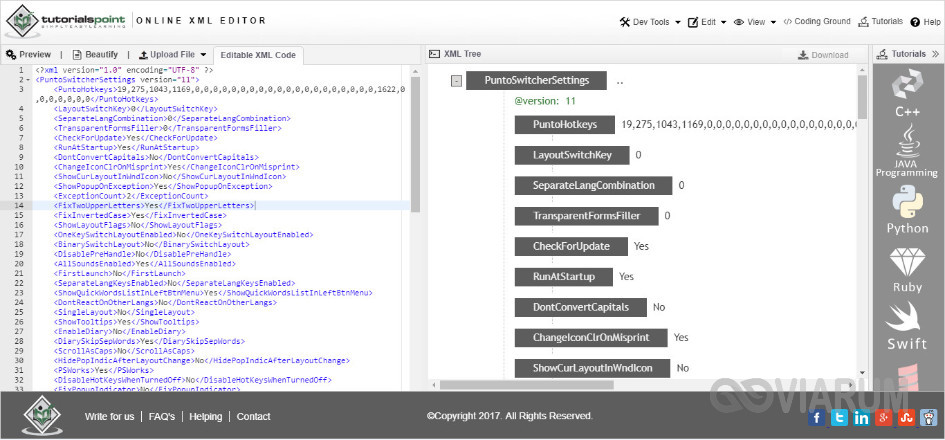Viewport: 945px width, 440px height.
Task: Open the Ruby tutorial icon
Action: click(x=907, y=271)
